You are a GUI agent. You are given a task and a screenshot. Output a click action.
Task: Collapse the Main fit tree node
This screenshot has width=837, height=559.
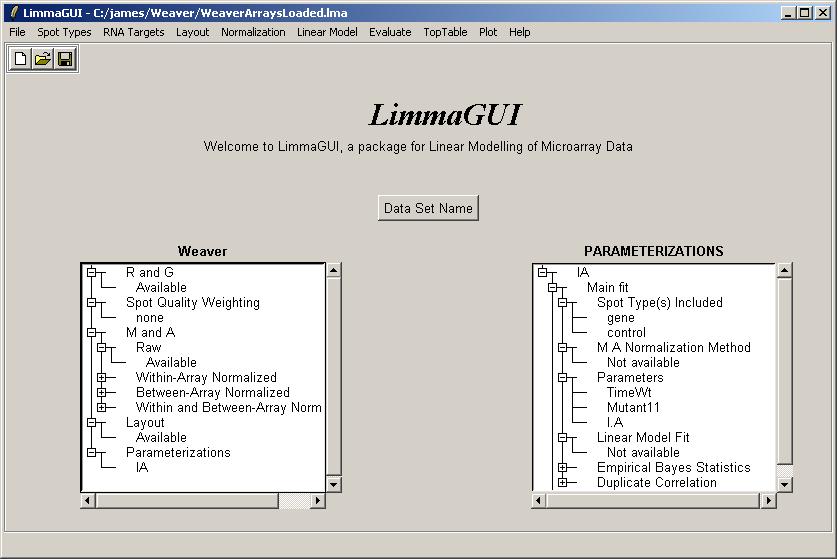tap(553, 288)
